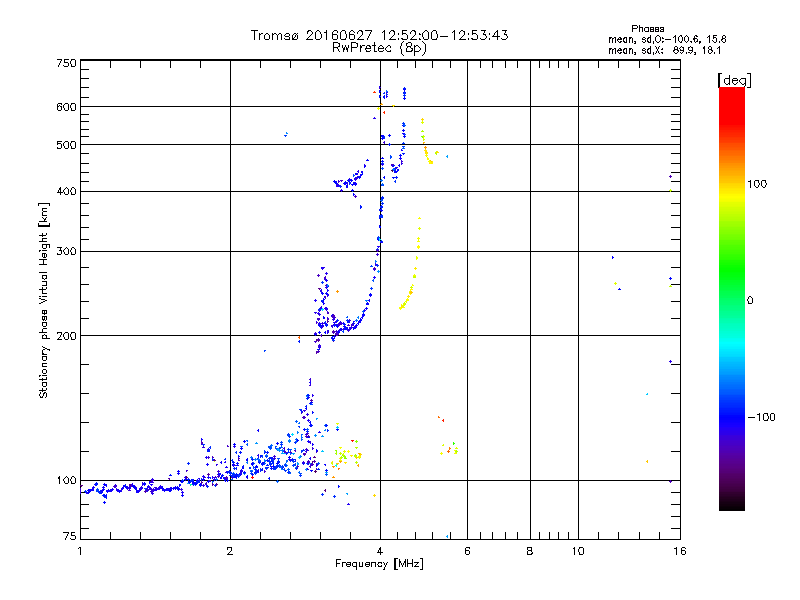
Task: Click the x-axis tick label '6'
Action: (467, 551)
